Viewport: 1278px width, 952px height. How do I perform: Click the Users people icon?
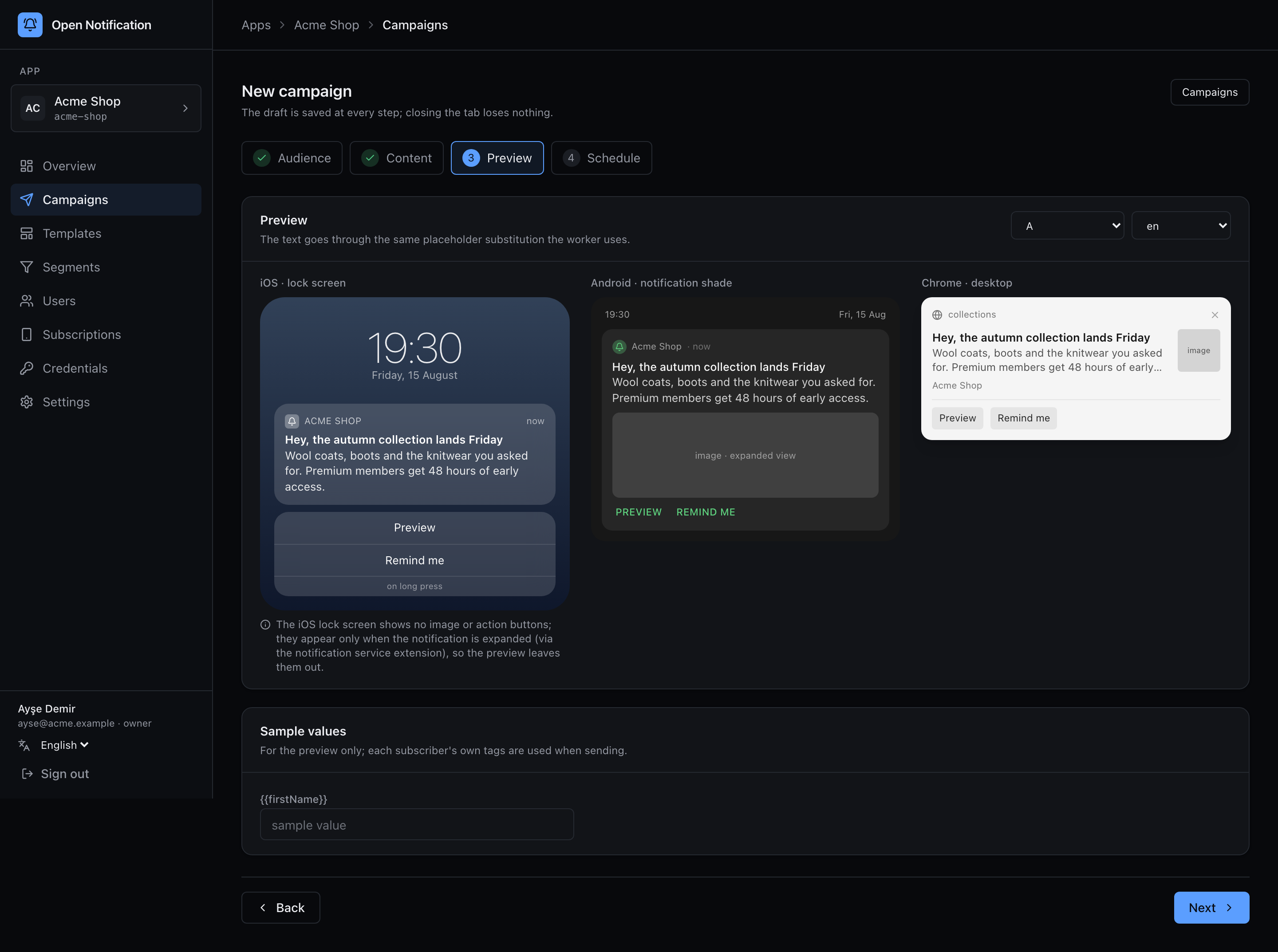click(27, 301)
